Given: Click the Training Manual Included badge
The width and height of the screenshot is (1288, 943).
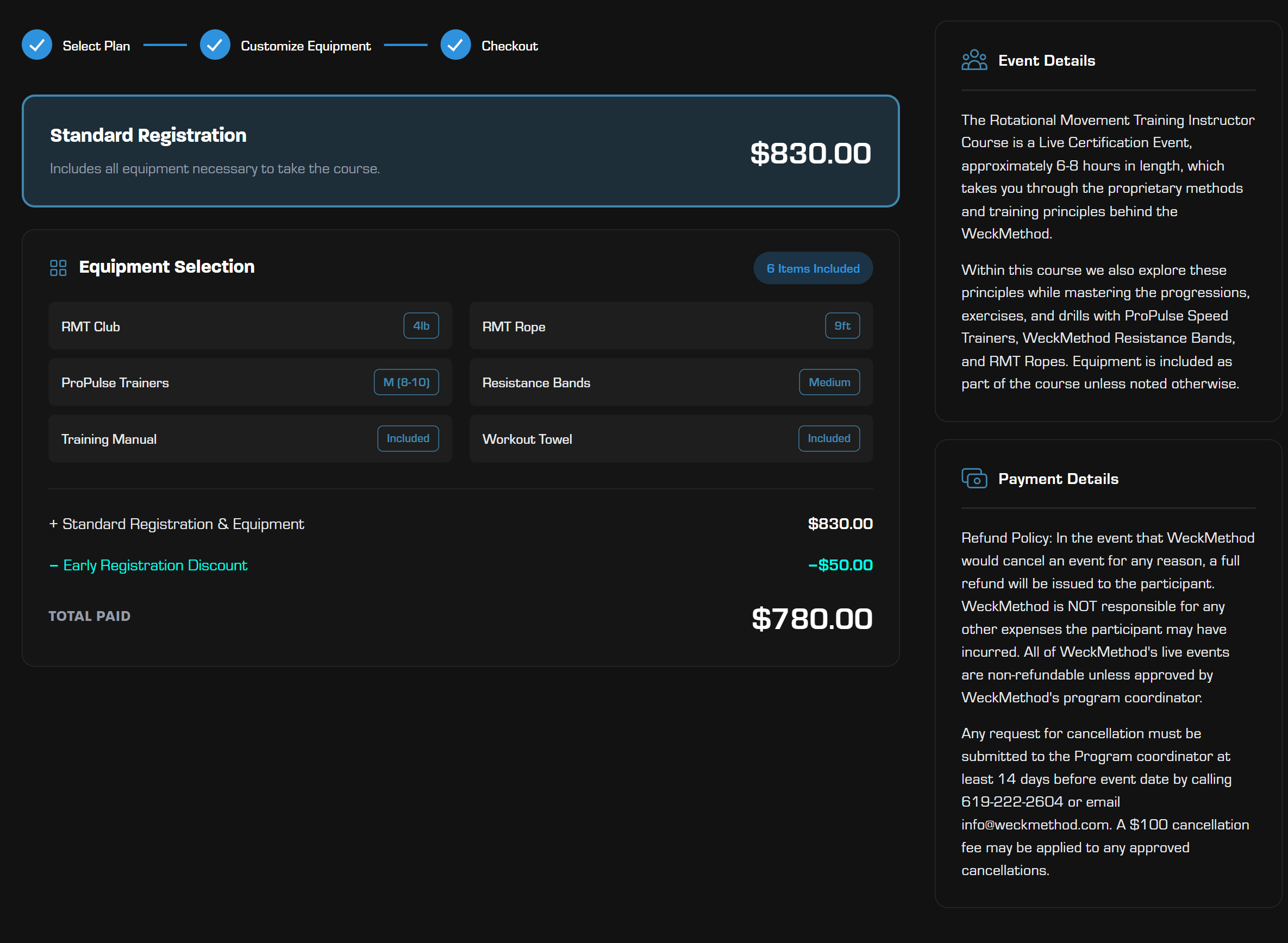Looking at the screenshot, I should (408, 438).
